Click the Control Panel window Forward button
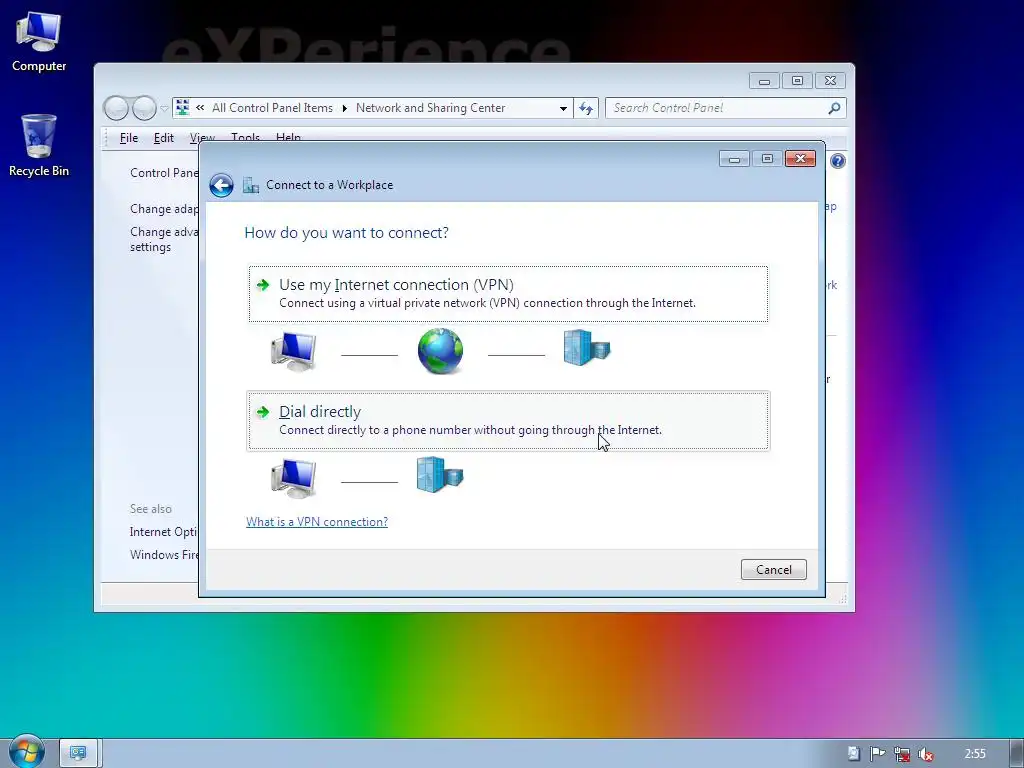The width and height of the screenshot is (1024, 768). pyautogui.click(x=144, y=108)
